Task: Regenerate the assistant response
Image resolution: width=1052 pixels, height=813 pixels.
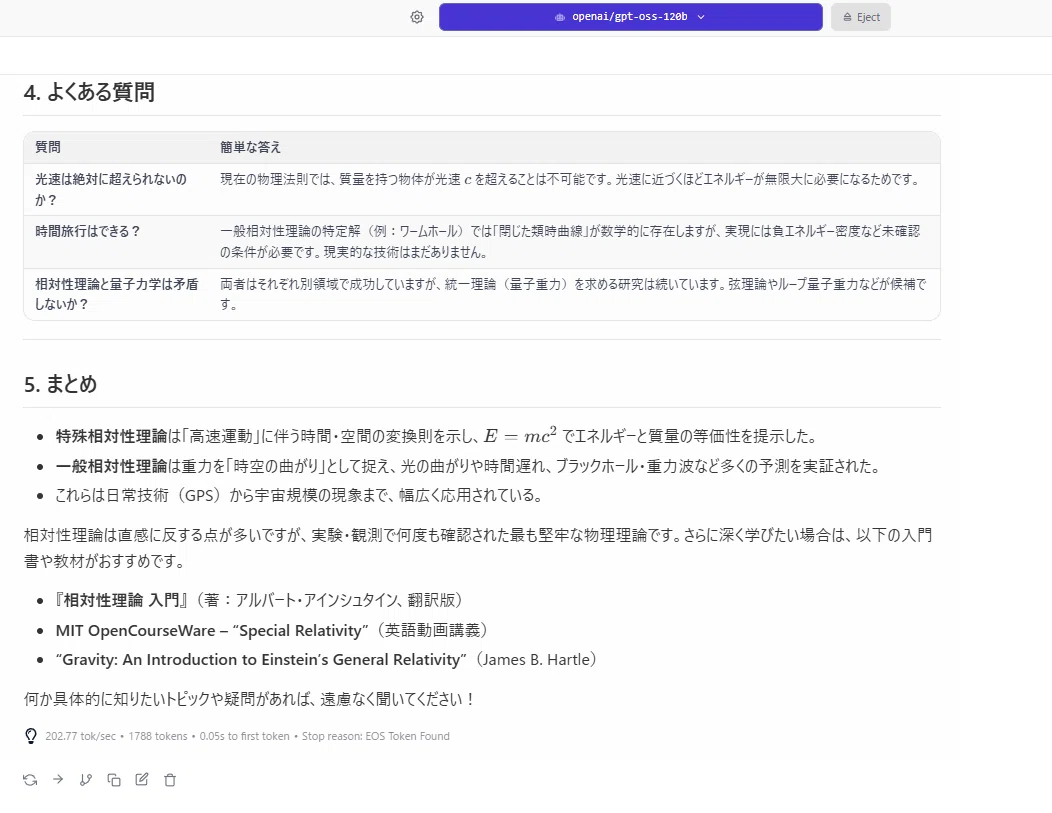Action: click(30, 779)
